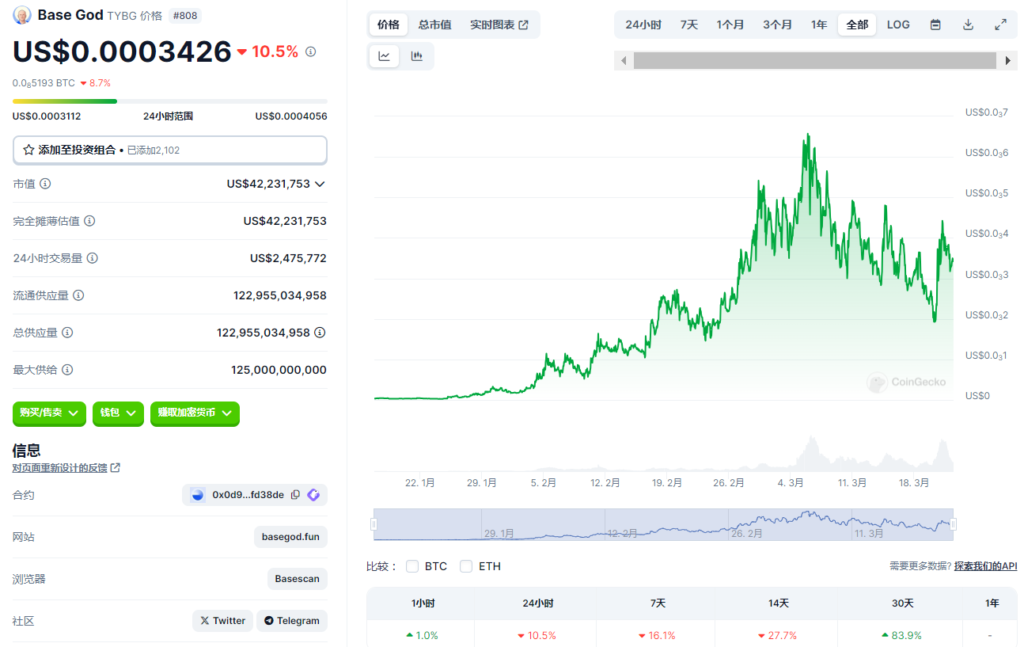Viewport: 1024px width, 647px height.
Task: Copy the contract address 0x0d9...fd38de
Action: pyautogui.click(x=295, y=495)
